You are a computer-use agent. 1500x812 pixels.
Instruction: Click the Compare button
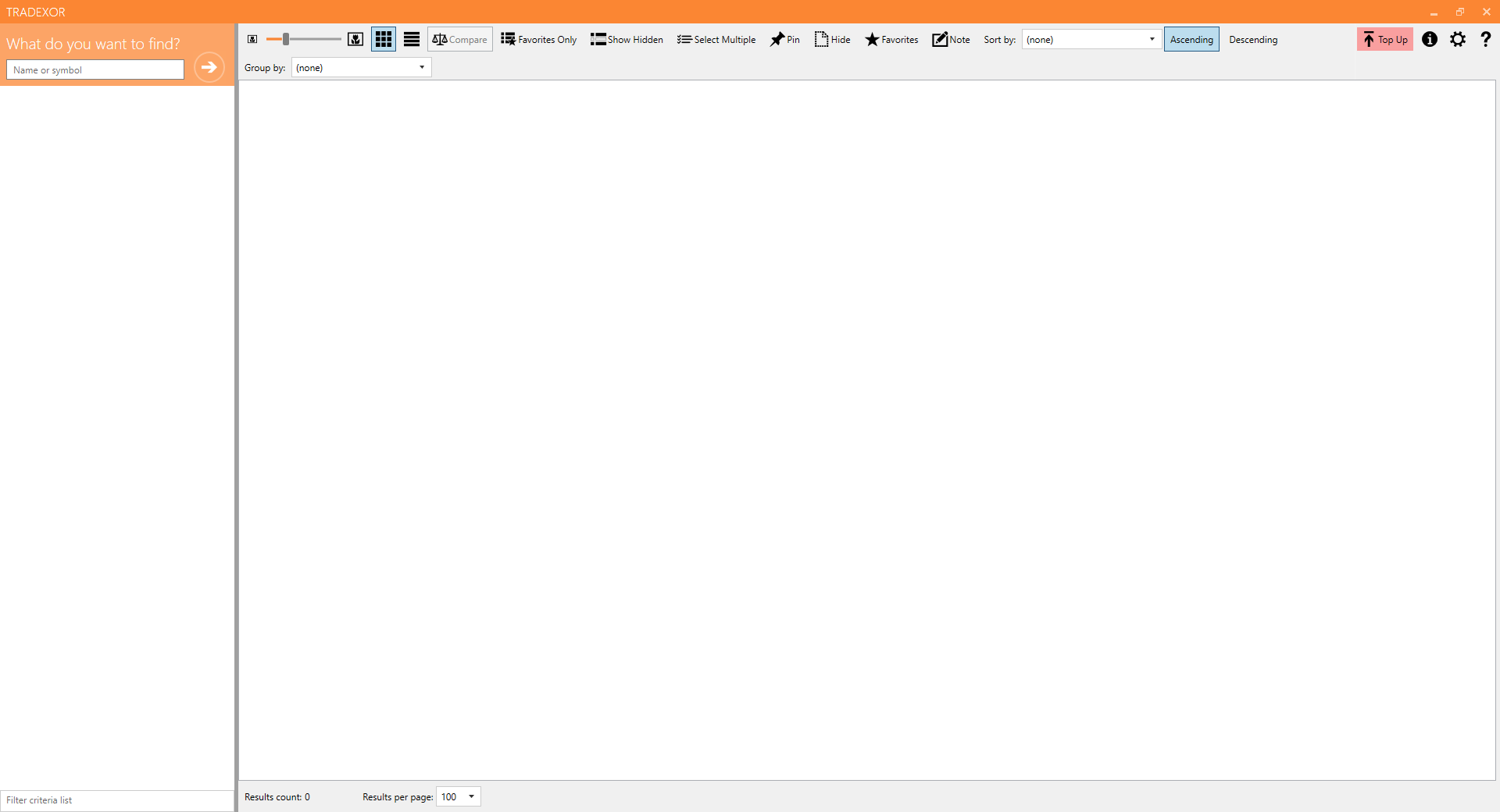coord(460,39)
